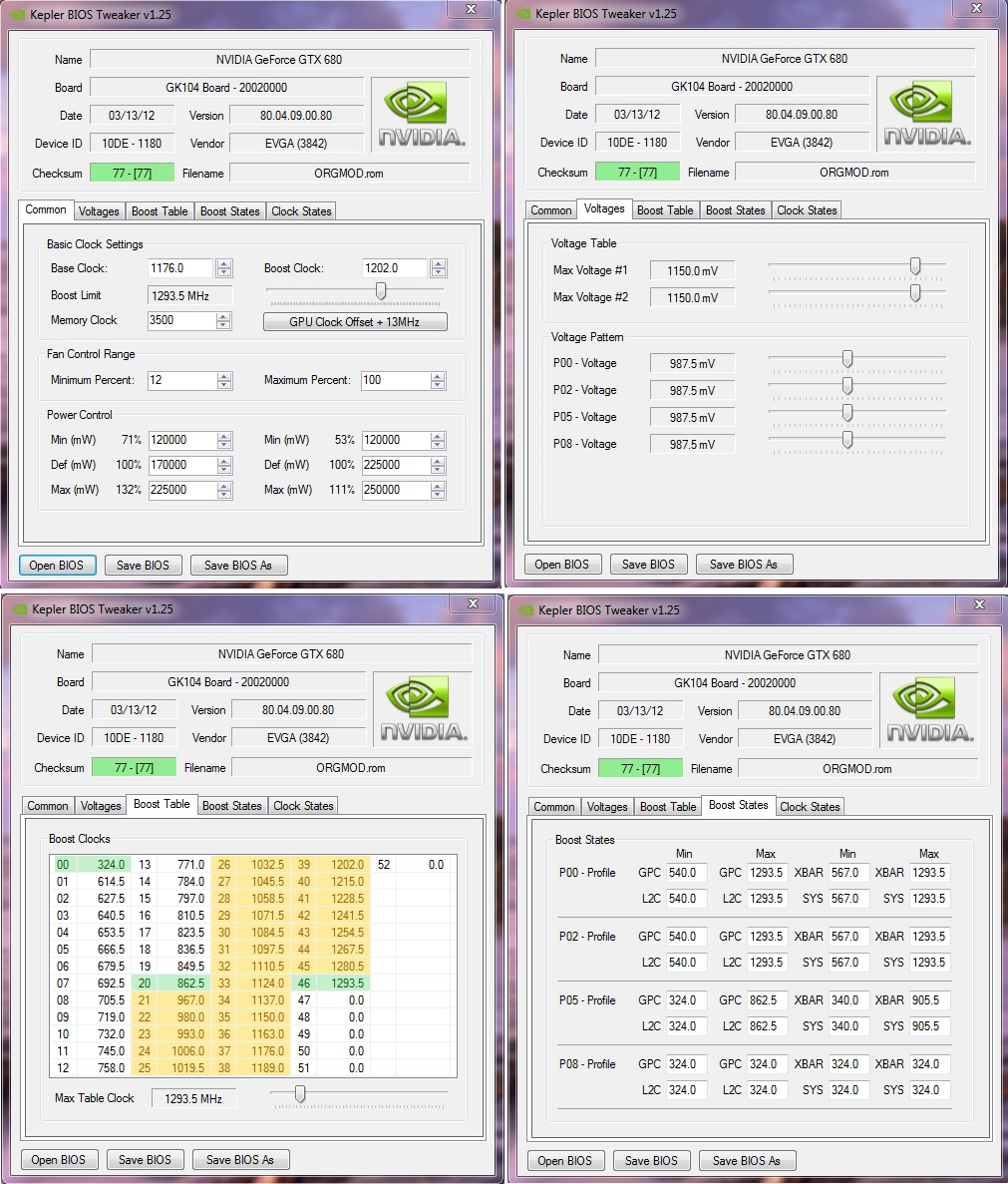Viewport: 1008px width, 1184px height.
Task: Click the Filename ORGMOD.rom in Boost States window
Action: coord(857,769)
